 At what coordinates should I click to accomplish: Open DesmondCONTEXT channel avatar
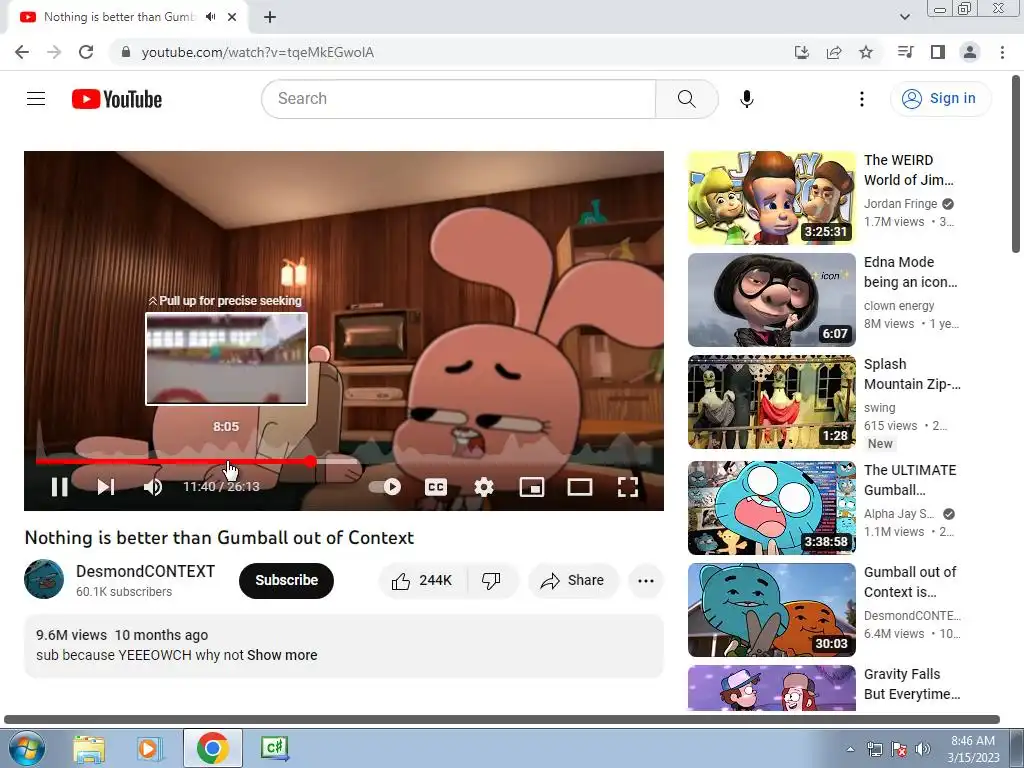coord(44,579)
